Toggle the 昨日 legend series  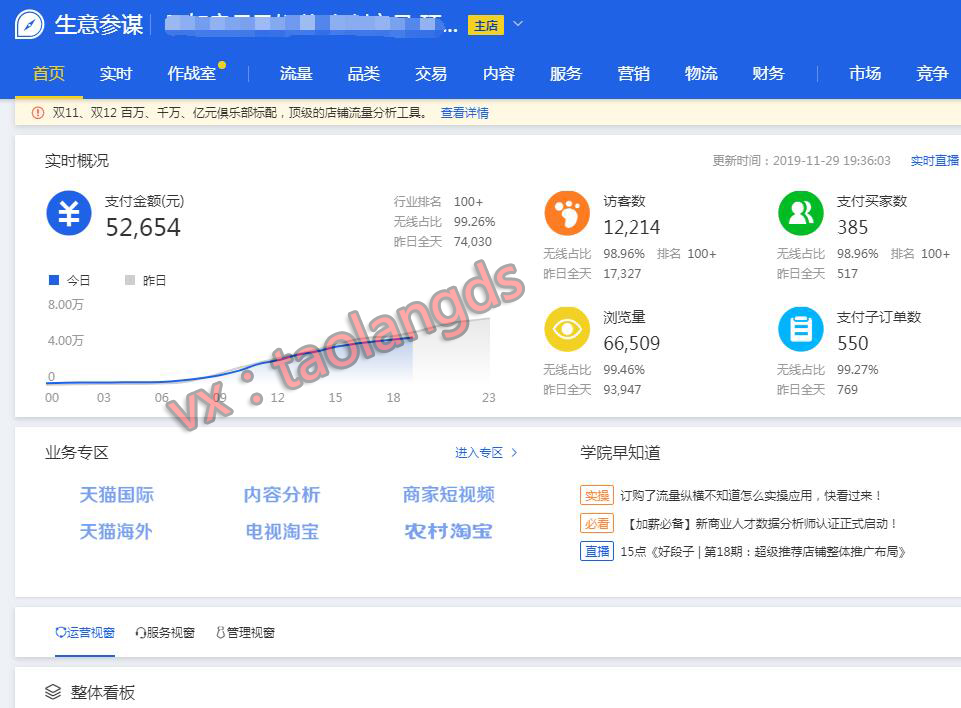(145, 280)
